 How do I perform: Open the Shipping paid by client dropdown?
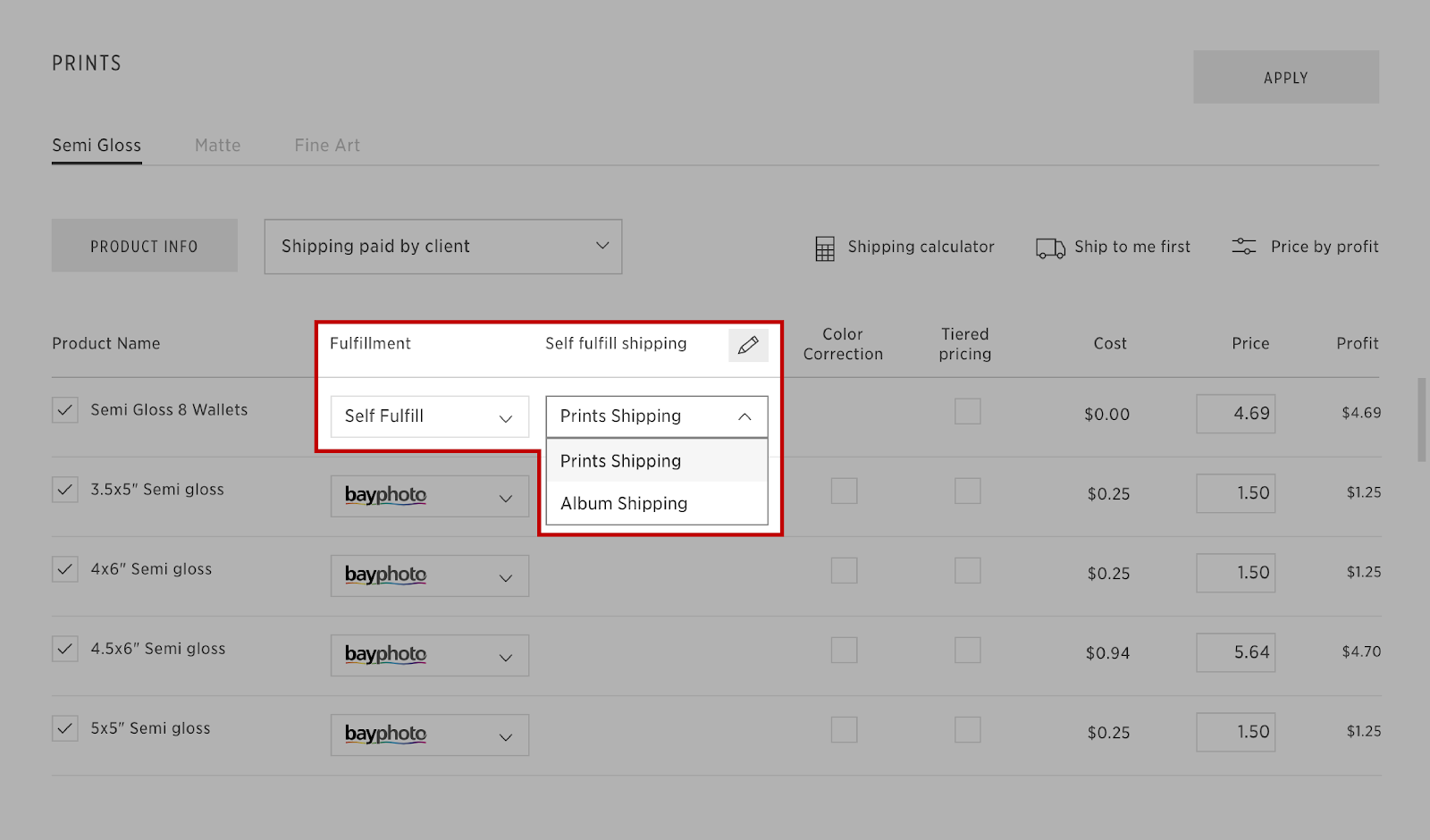click(x=443, y=247)
